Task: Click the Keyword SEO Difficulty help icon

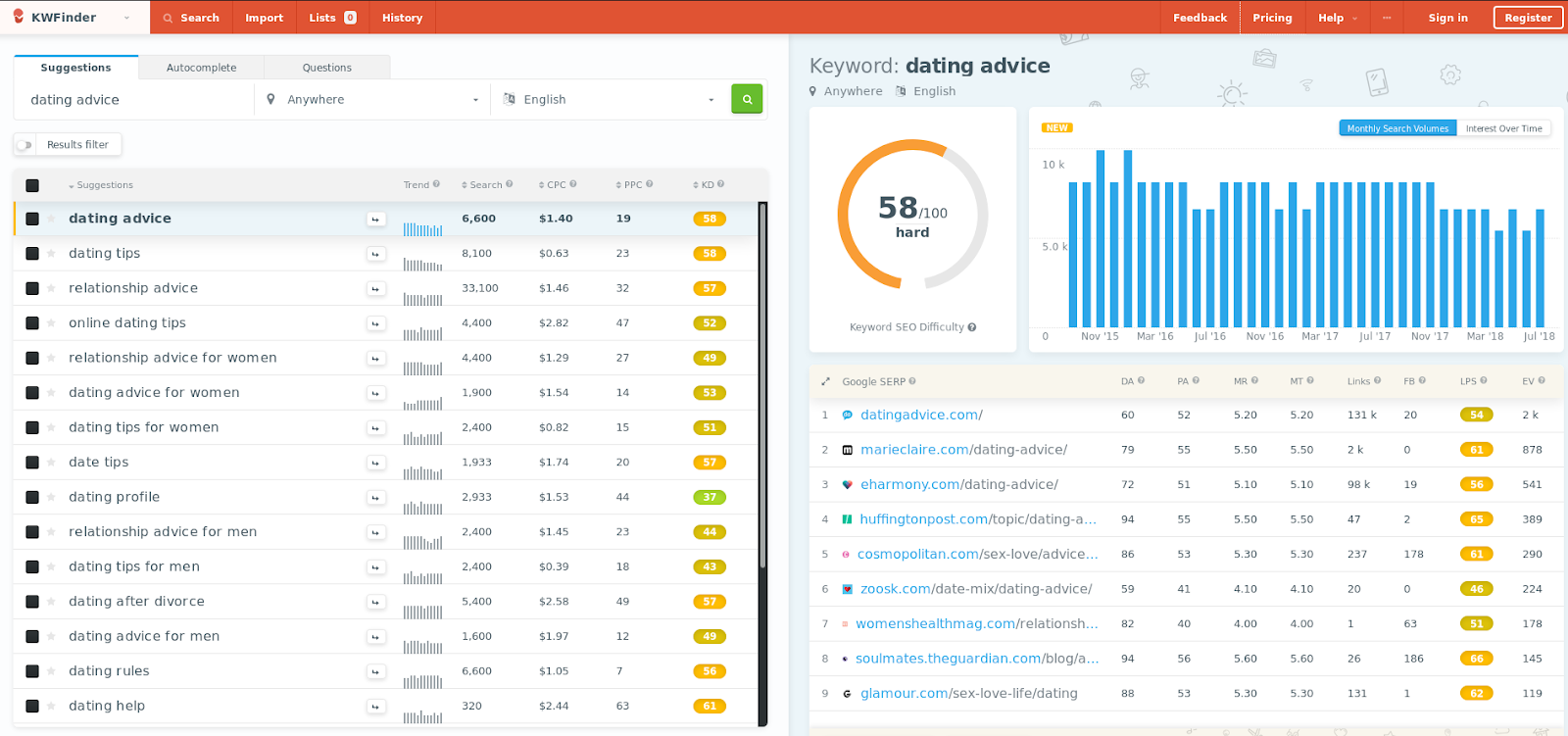Action: 972,327
